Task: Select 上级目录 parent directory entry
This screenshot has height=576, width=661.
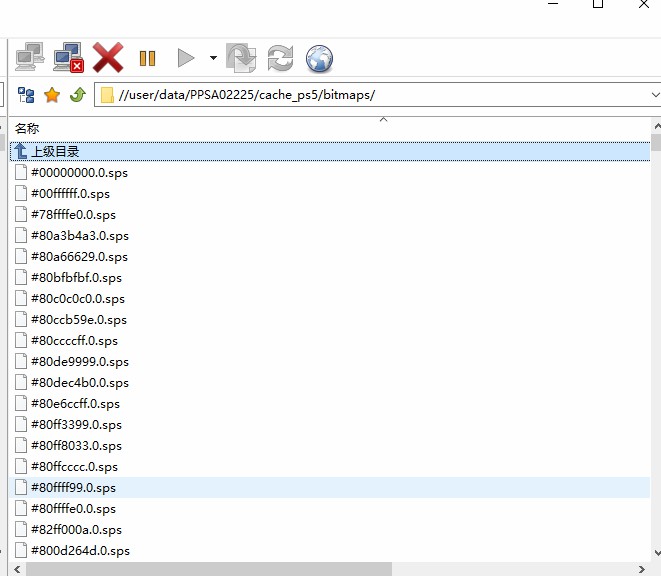Action: (55, 151)
